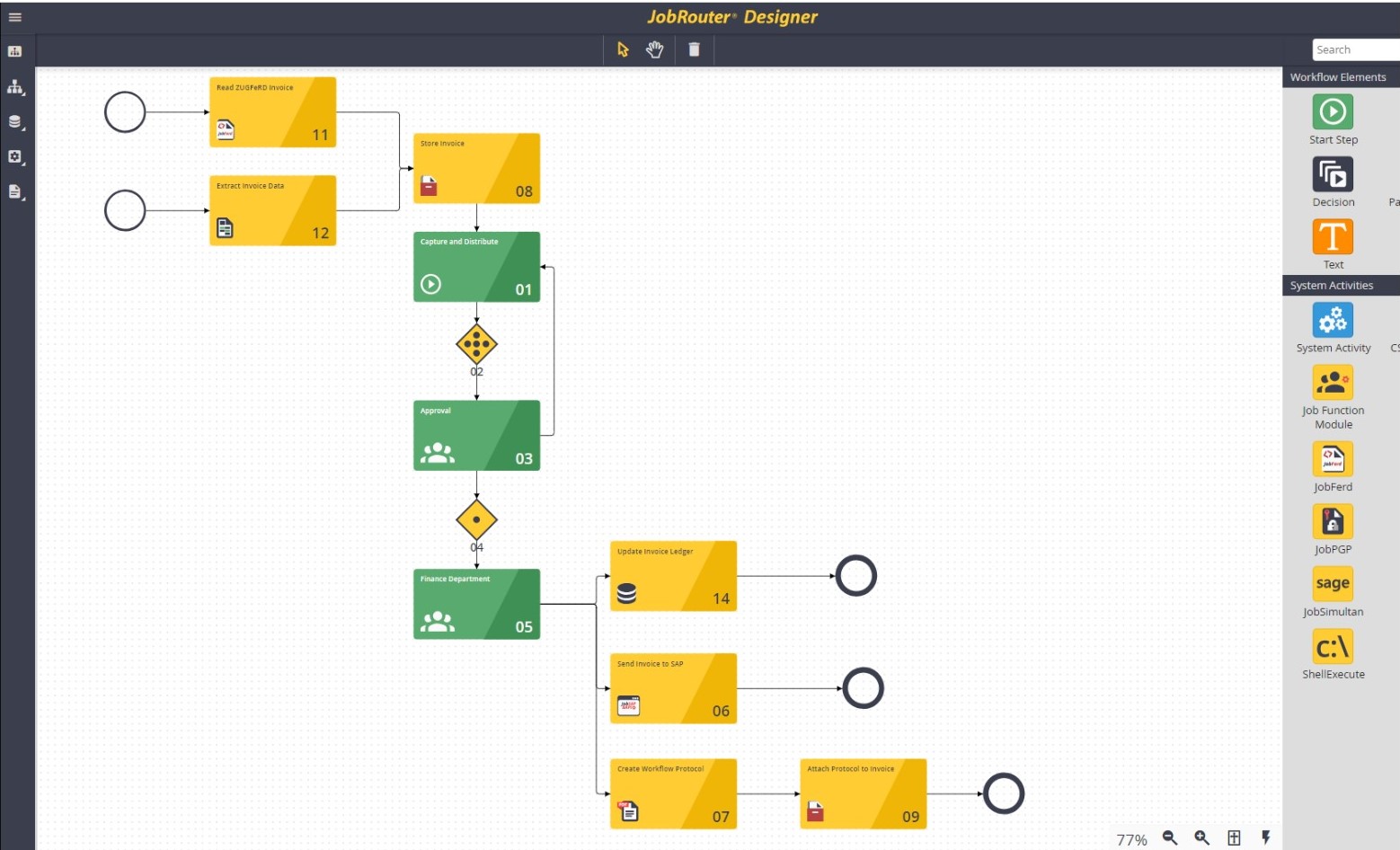Click the JobRouter Designer title
The width and height of the screenshot is (1400, 850).
pos(732,17)
